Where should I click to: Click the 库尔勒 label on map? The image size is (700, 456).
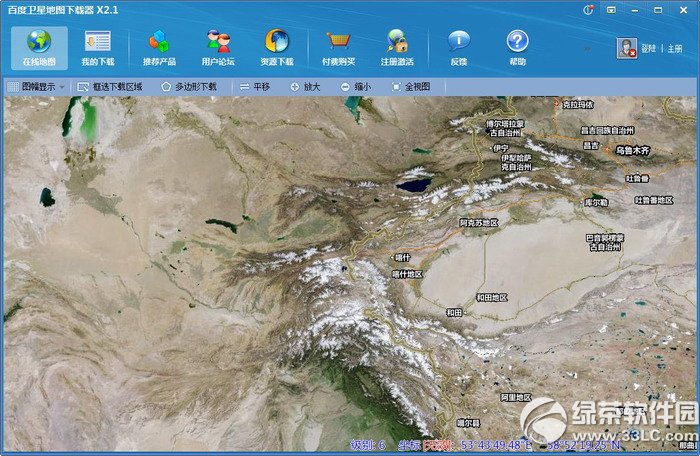(596, 202)
